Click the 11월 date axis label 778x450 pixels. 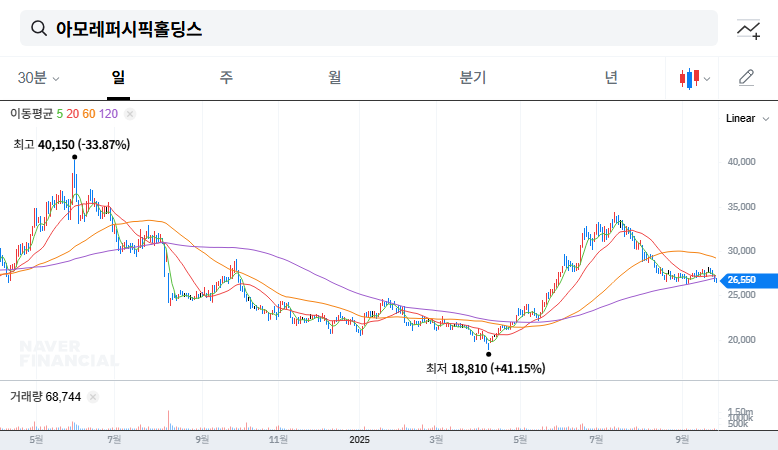click(278, 440)
